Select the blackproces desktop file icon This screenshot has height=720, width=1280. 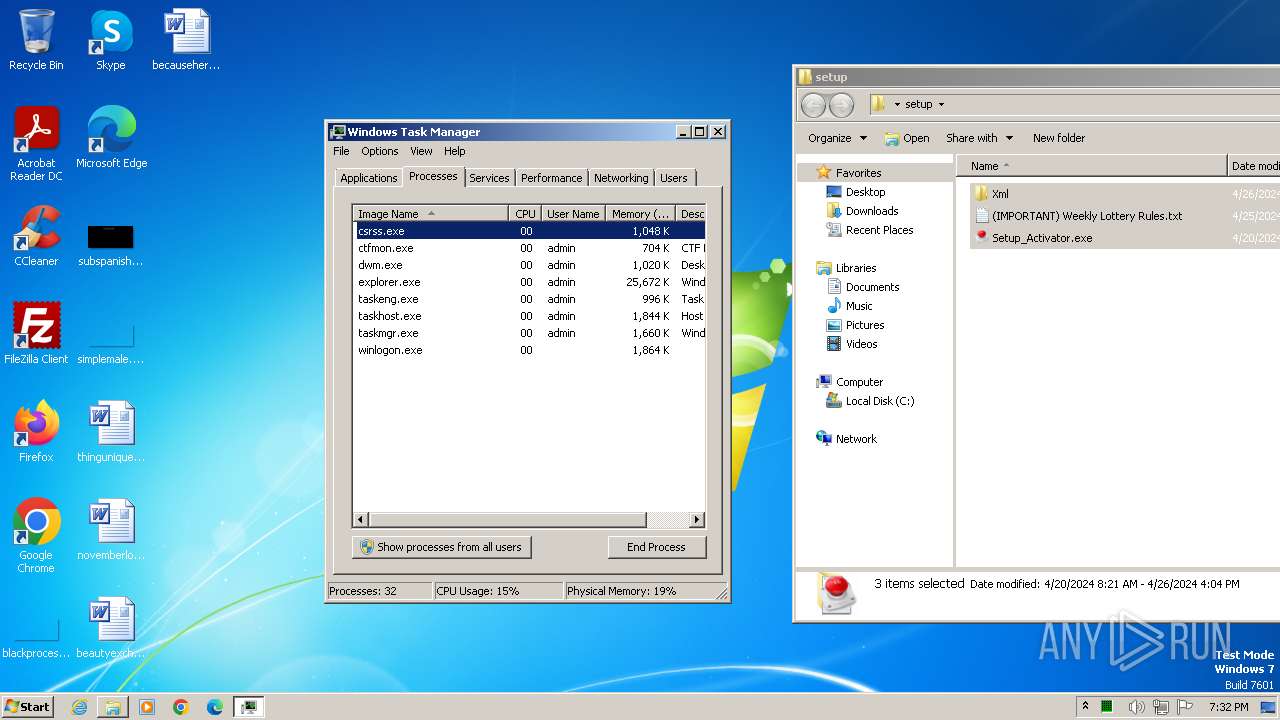coord(36,637)
